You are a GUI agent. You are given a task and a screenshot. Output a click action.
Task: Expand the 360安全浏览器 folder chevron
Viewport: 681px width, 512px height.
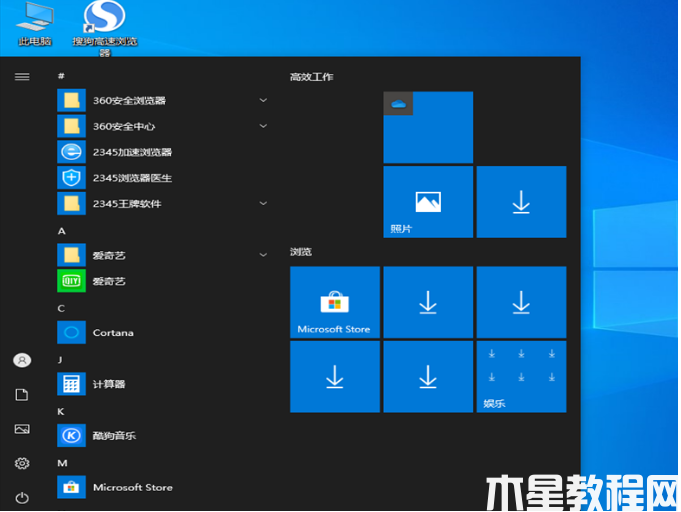pos(263,100)
